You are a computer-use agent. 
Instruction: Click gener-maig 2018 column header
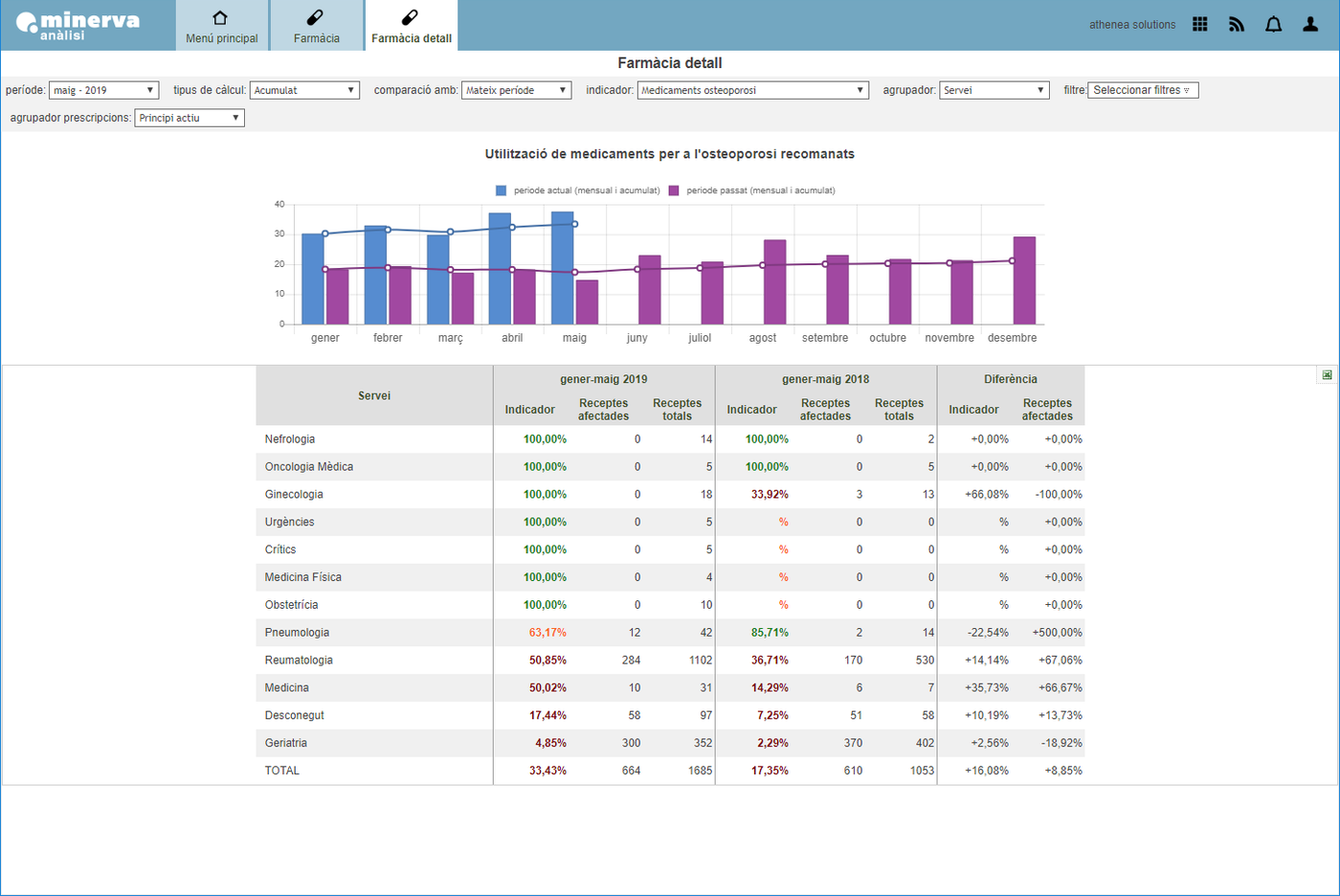tap(826, 379)
